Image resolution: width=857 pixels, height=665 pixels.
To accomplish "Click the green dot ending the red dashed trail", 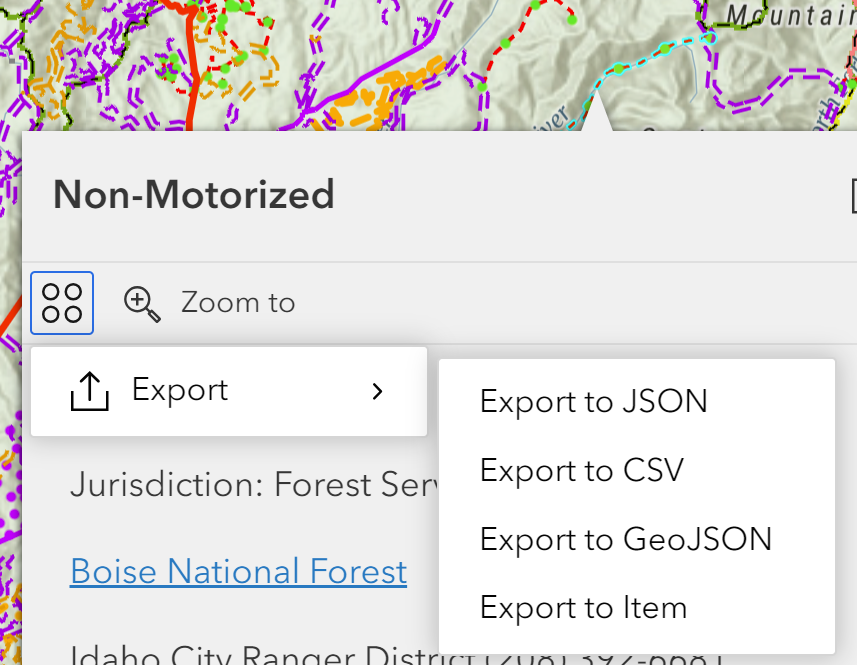I will pyautogui.click(x=572, y=20).
